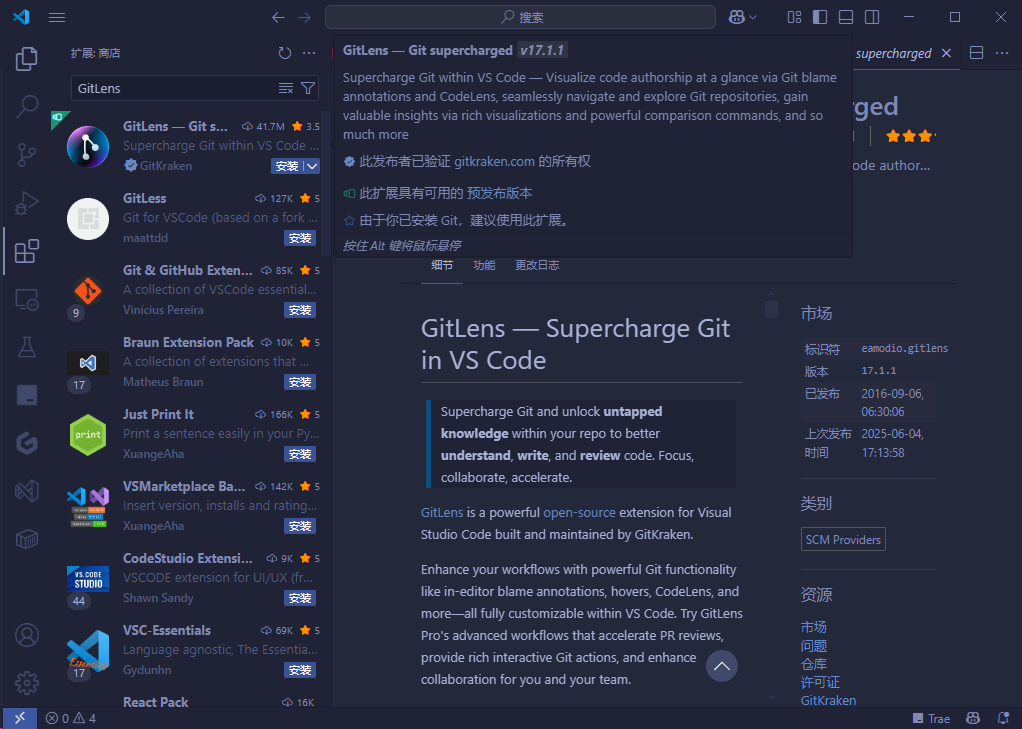The height and width of the screenshot is (729, 1022).
Task: Click the hamburger menu icon
Action: [57, 18]
